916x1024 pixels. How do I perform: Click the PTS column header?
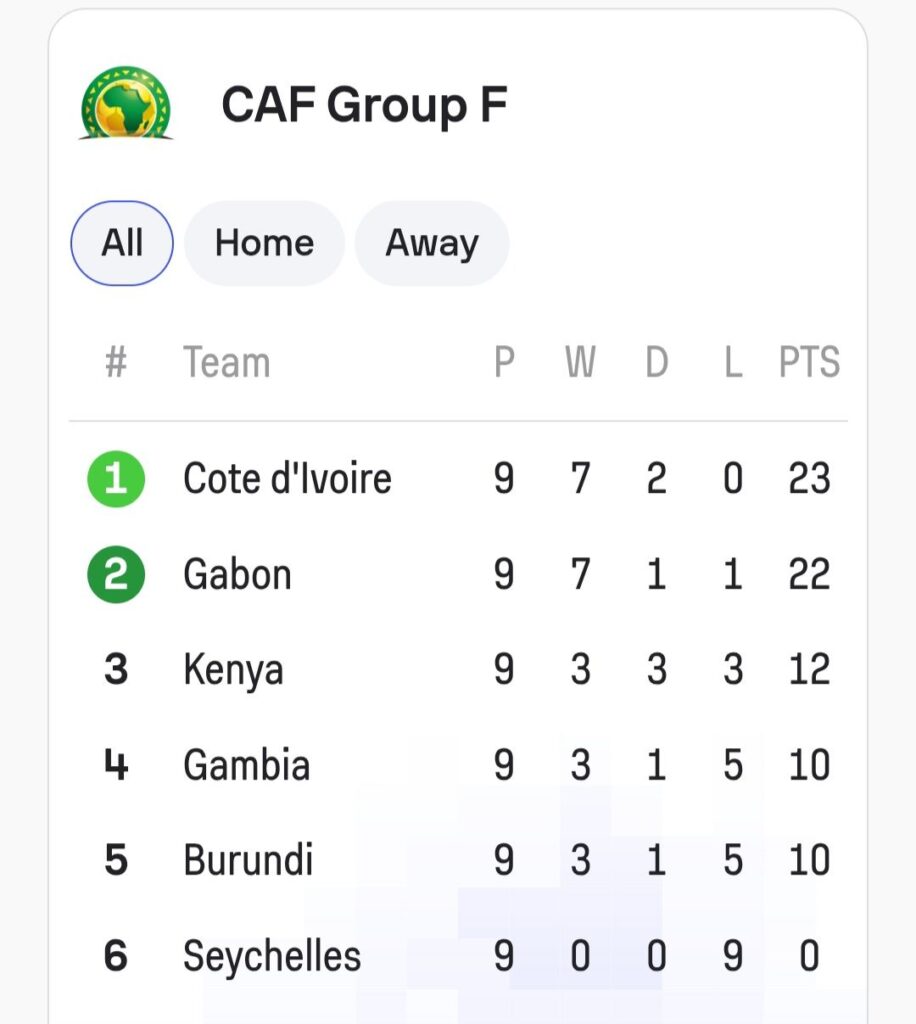click(809, 363)
